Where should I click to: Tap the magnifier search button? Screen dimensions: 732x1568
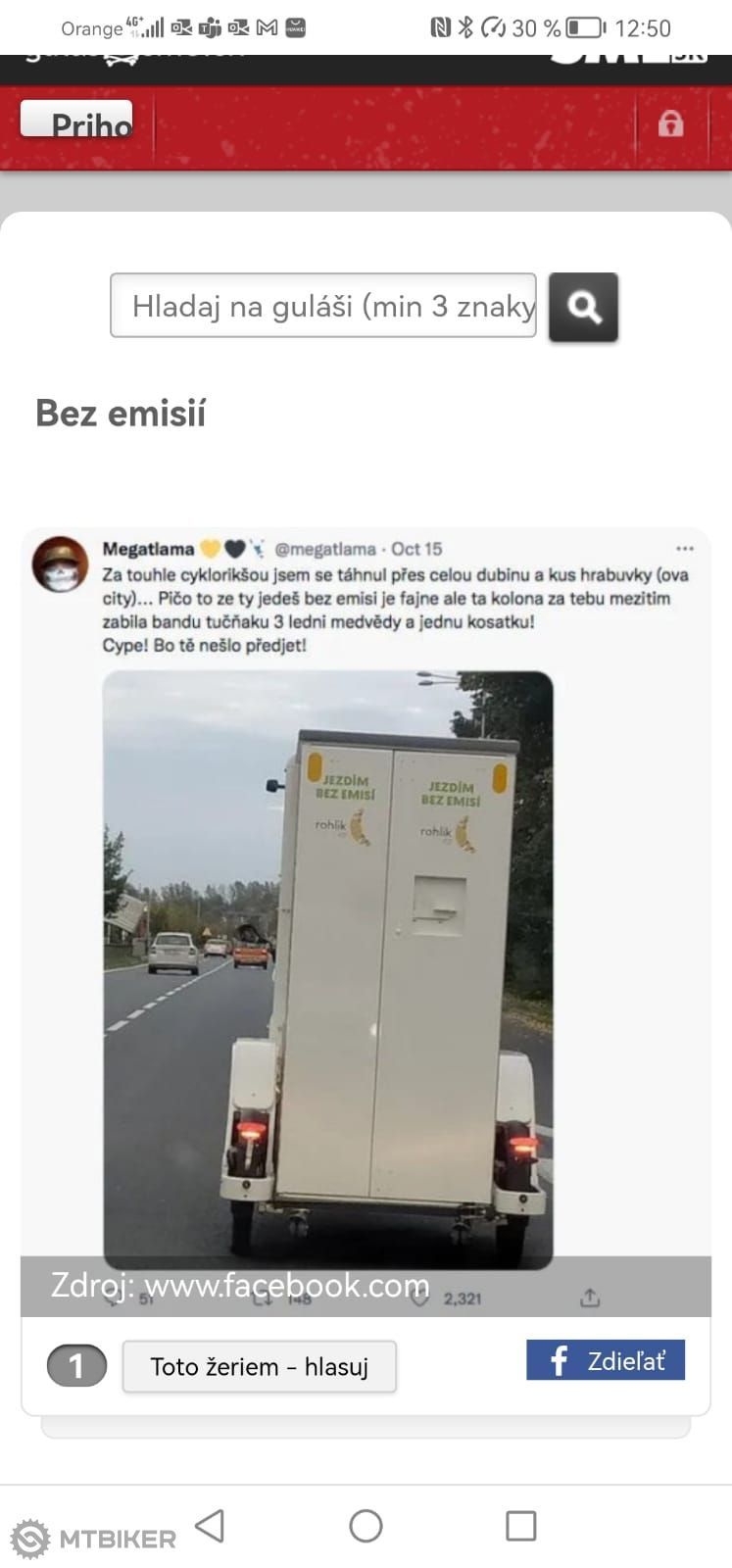click(x=583, y=307)
